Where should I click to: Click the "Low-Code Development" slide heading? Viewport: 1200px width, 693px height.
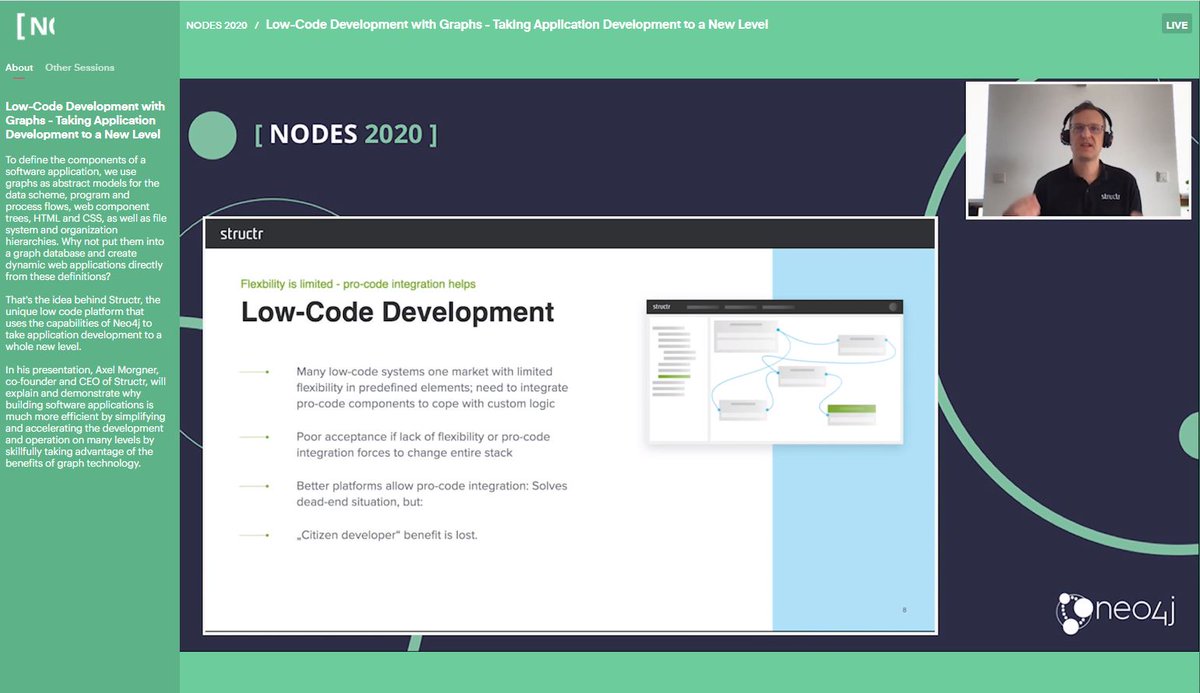click(x=398, y=311)
